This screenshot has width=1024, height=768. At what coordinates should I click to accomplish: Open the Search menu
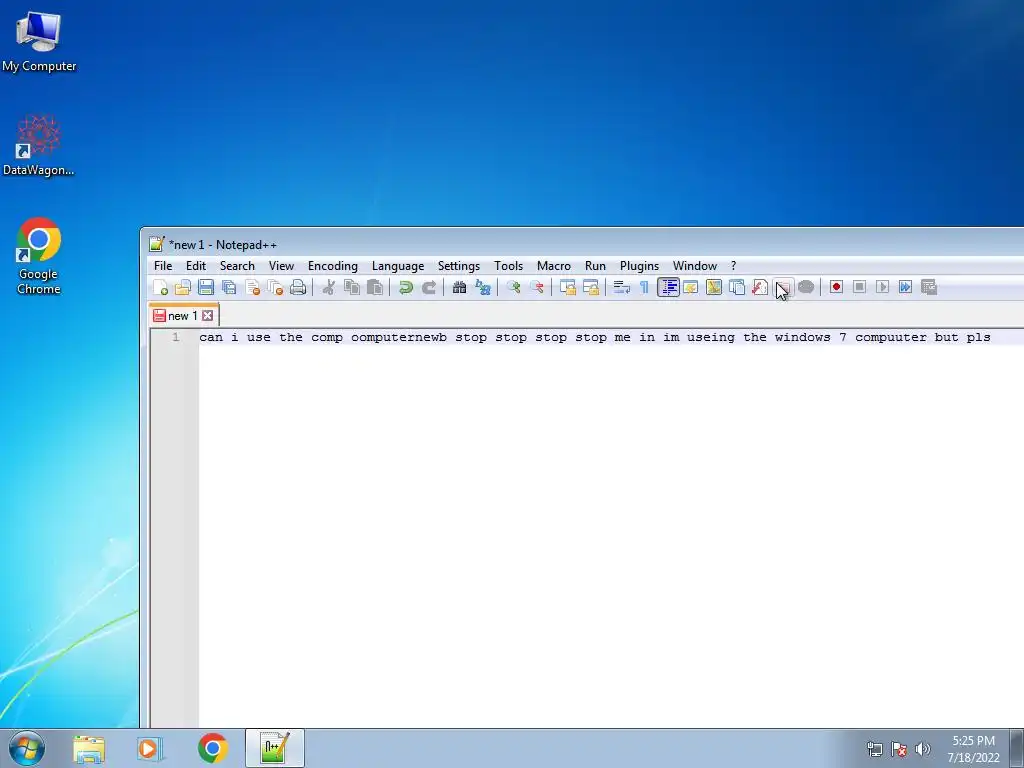pyautogui.click(x=237, y=266)
